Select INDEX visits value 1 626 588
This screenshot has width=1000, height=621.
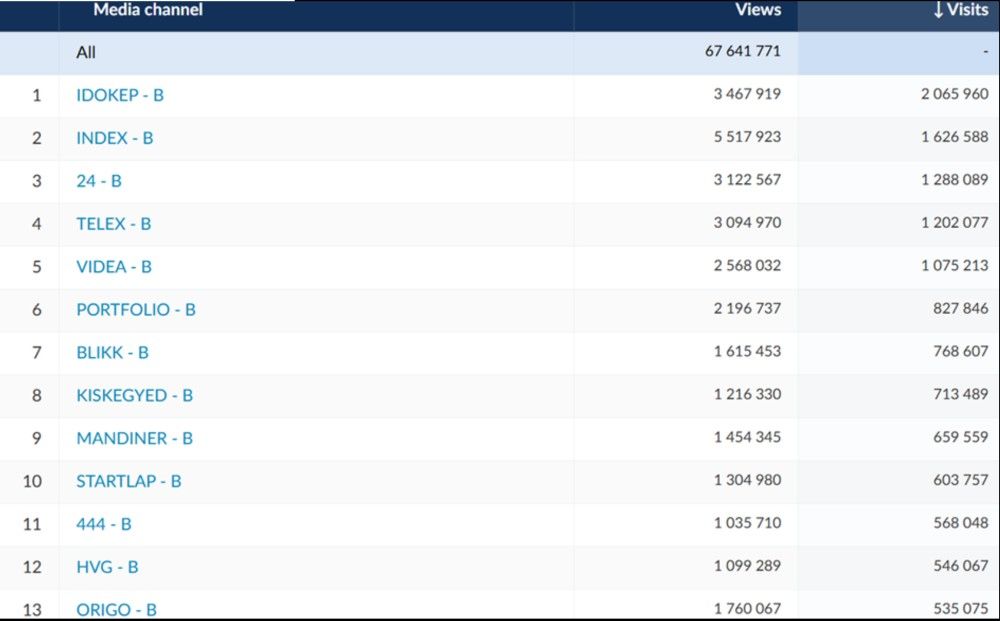point(954,136)
